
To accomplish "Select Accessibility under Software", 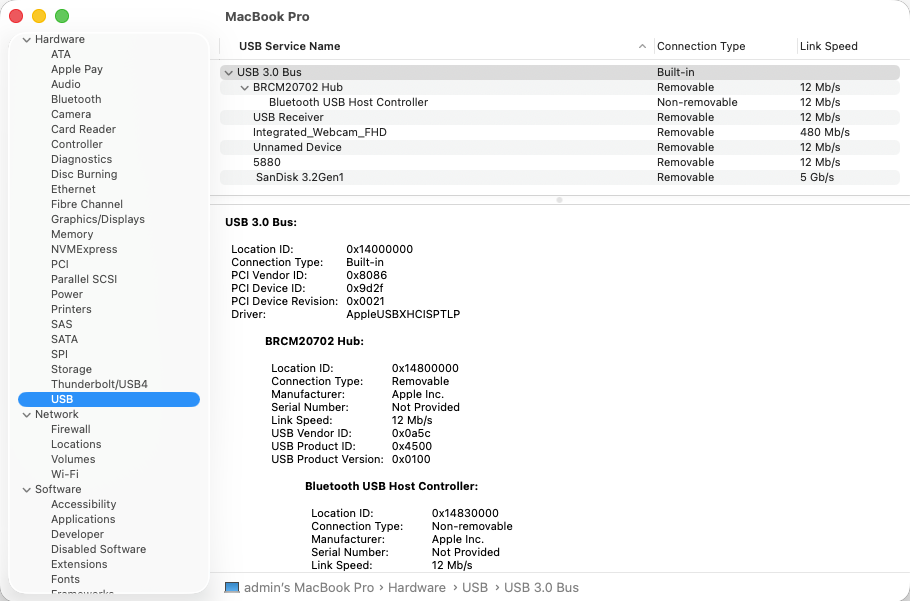I will tap(84, 505).
